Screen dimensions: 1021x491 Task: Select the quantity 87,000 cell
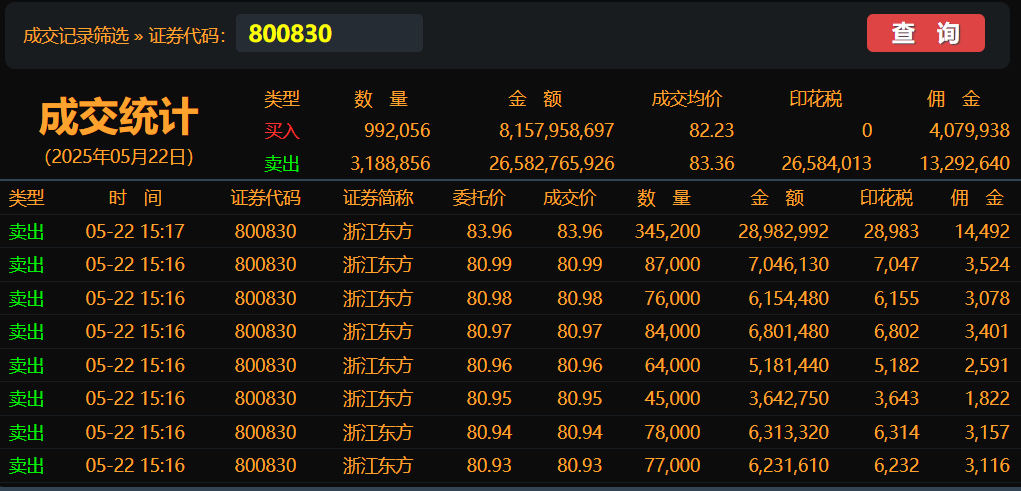click(x=673, y=264)
